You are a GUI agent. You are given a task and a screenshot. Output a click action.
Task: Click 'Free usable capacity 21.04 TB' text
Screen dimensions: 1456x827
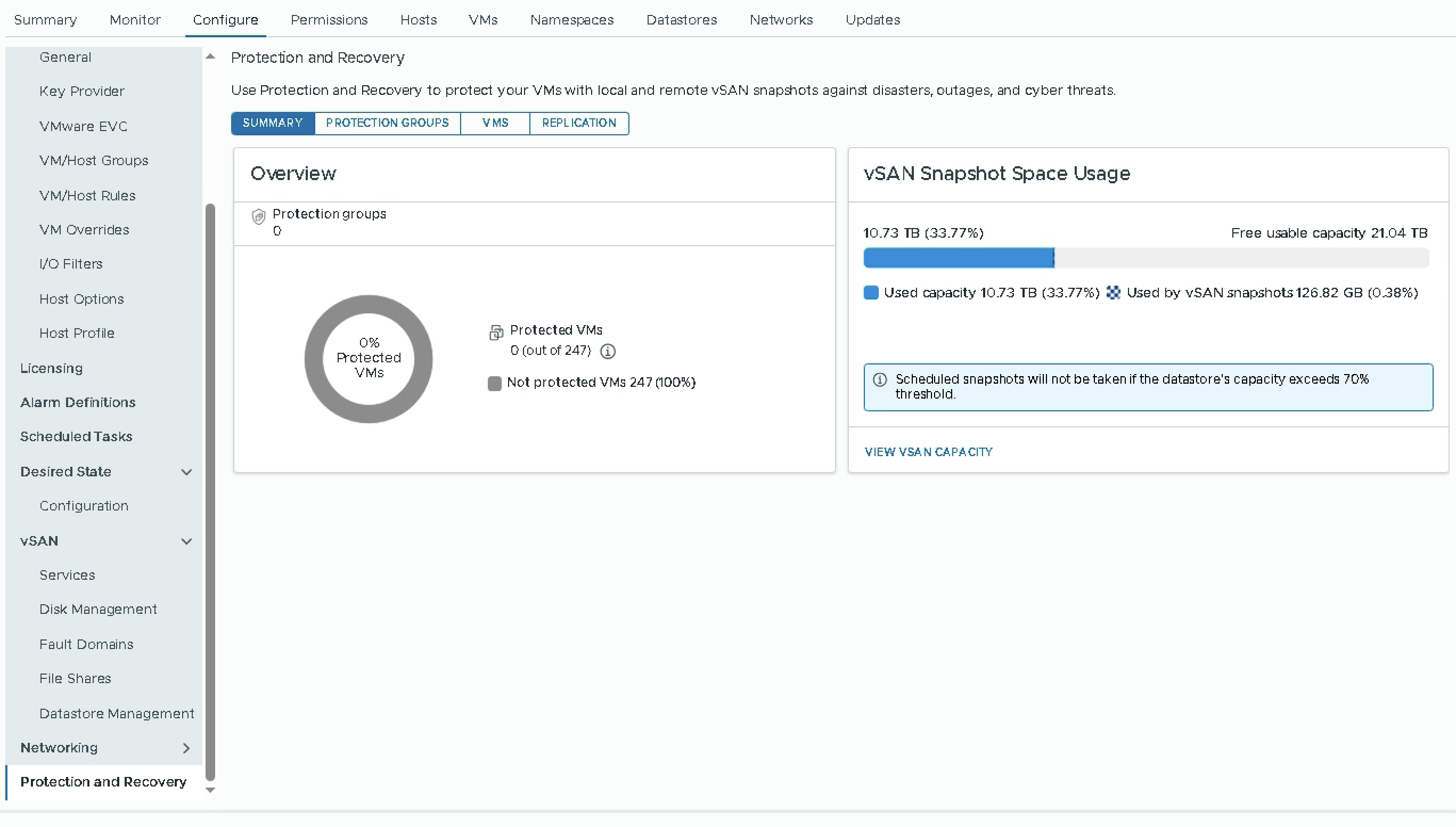[x=1329, y=233]
